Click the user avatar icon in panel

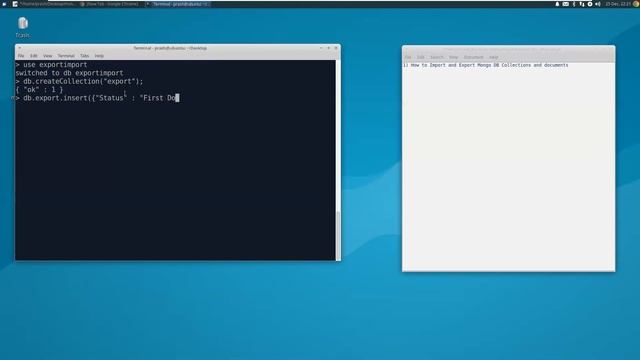(x=636, y=4)
